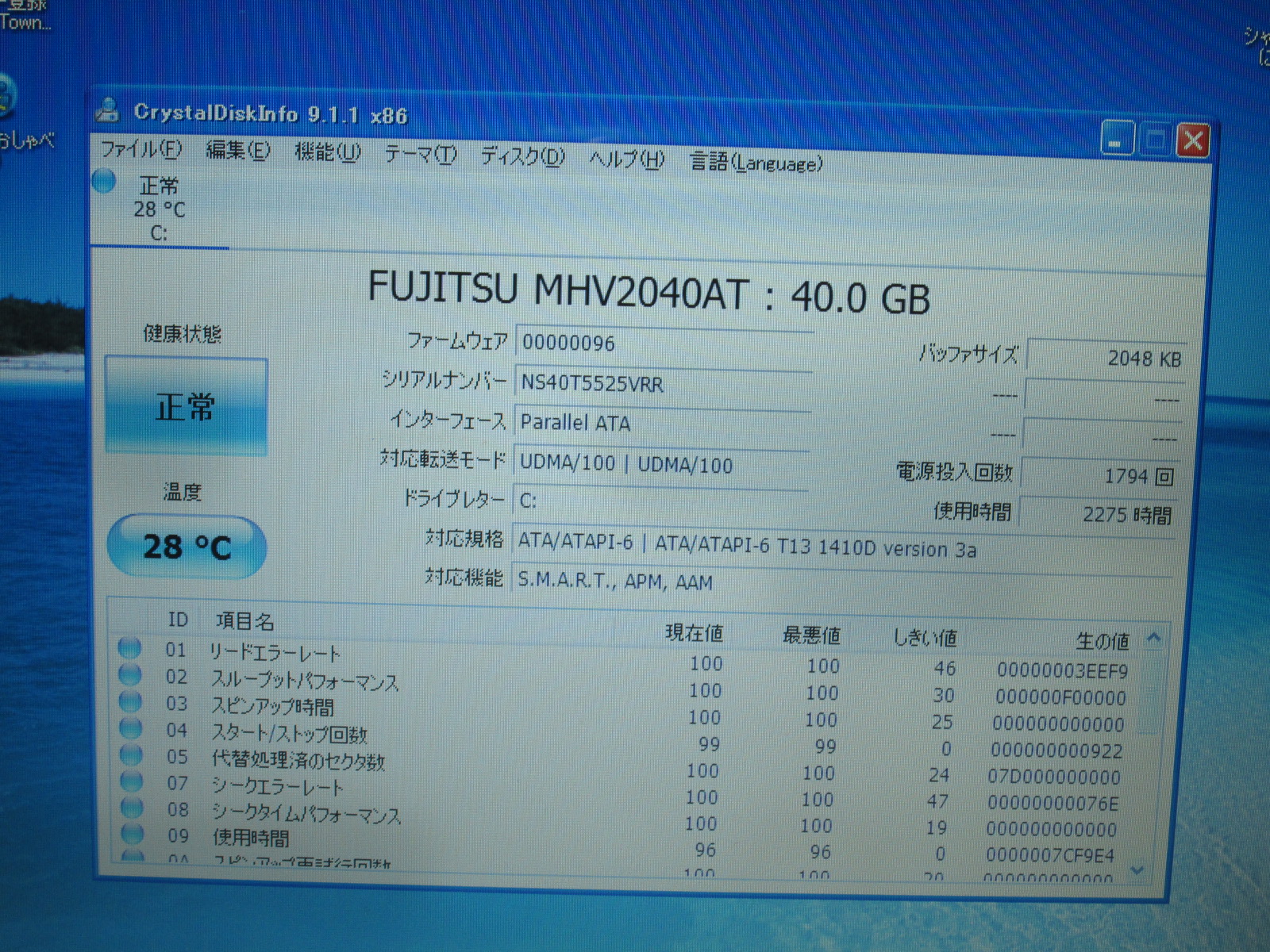Click the 28 °C temperature button
Screen dimensions: 1270x952
pos(187,547)
